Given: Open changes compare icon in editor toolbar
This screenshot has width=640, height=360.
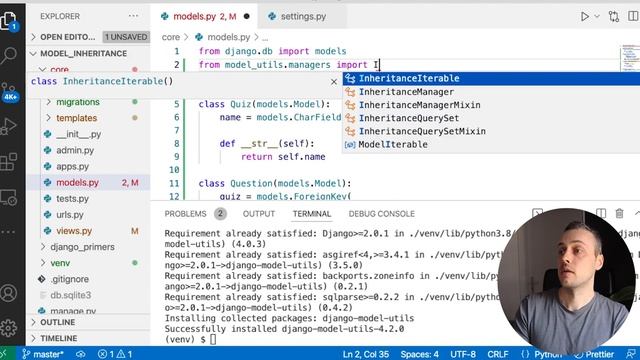Looking at the screenshot, I should 614,16.
